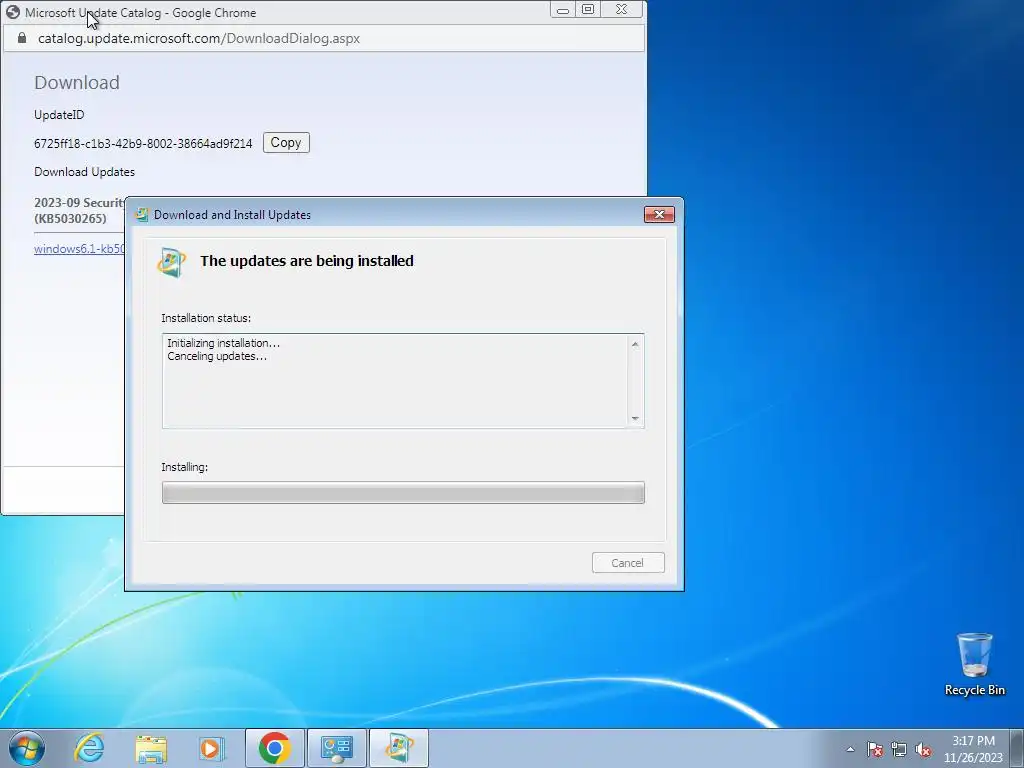Open the network status tray icon
1024x768 pixels.
click(x=899, y=749)
